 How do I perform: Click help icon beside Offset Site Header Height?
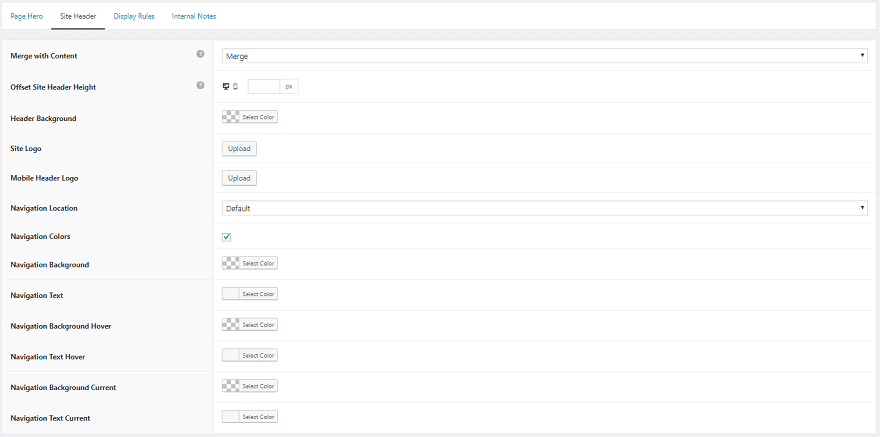coord(200,86)
